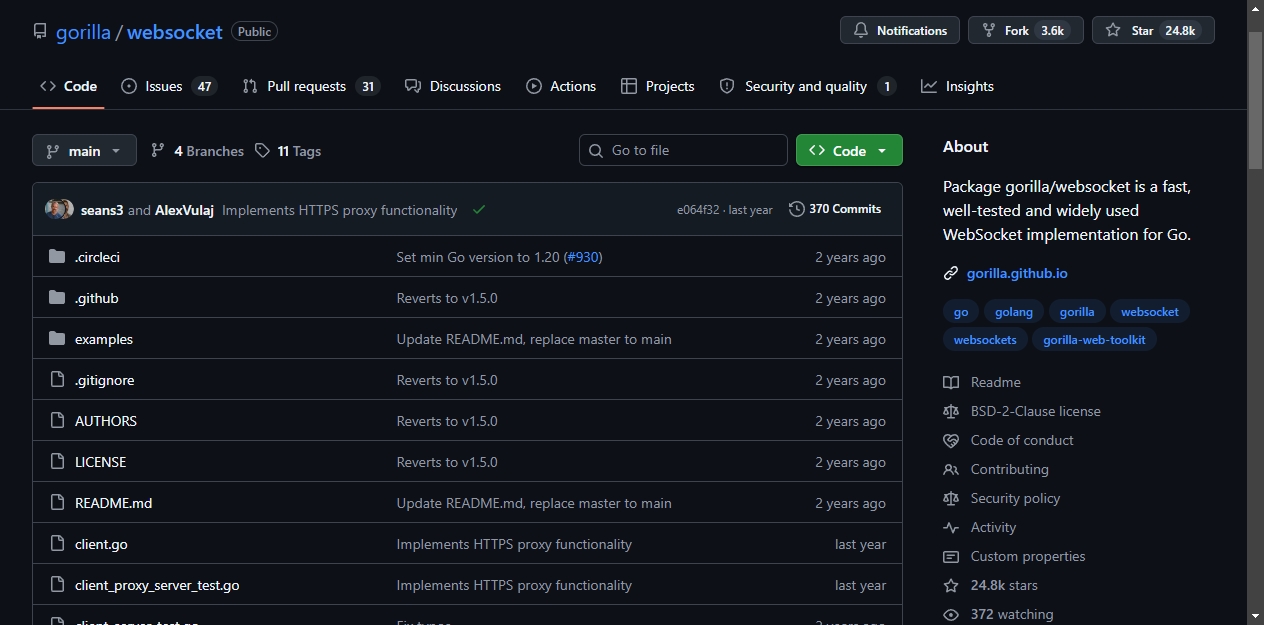Click the examples folder icon
The width and height of the screenshot is (1264, 625).
coord(57,339)
